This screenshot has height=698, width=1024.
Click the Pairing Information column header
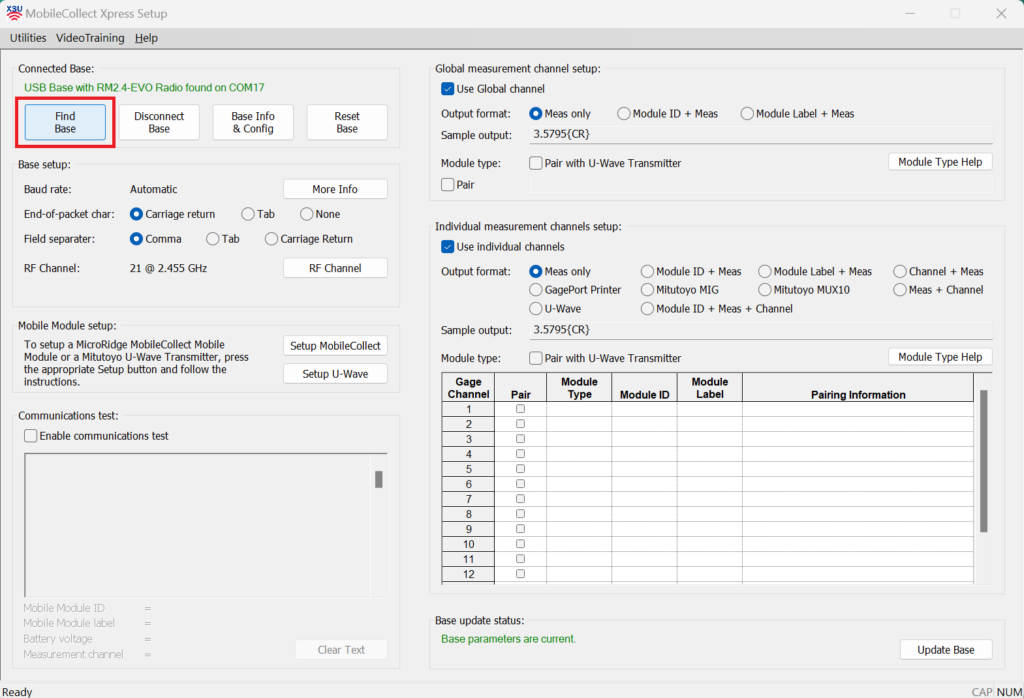click(x=858, y=388)
